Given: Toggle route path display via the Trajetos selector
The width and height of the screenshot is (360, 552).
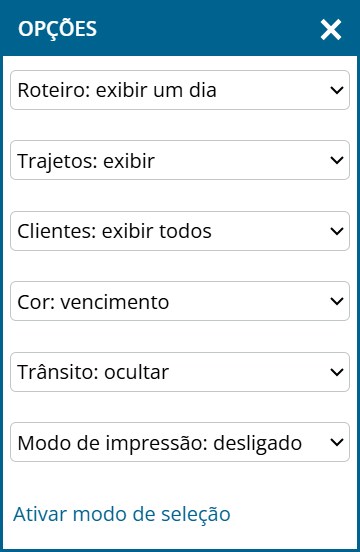Looking at the screenshot, I should tap(180, 160).
